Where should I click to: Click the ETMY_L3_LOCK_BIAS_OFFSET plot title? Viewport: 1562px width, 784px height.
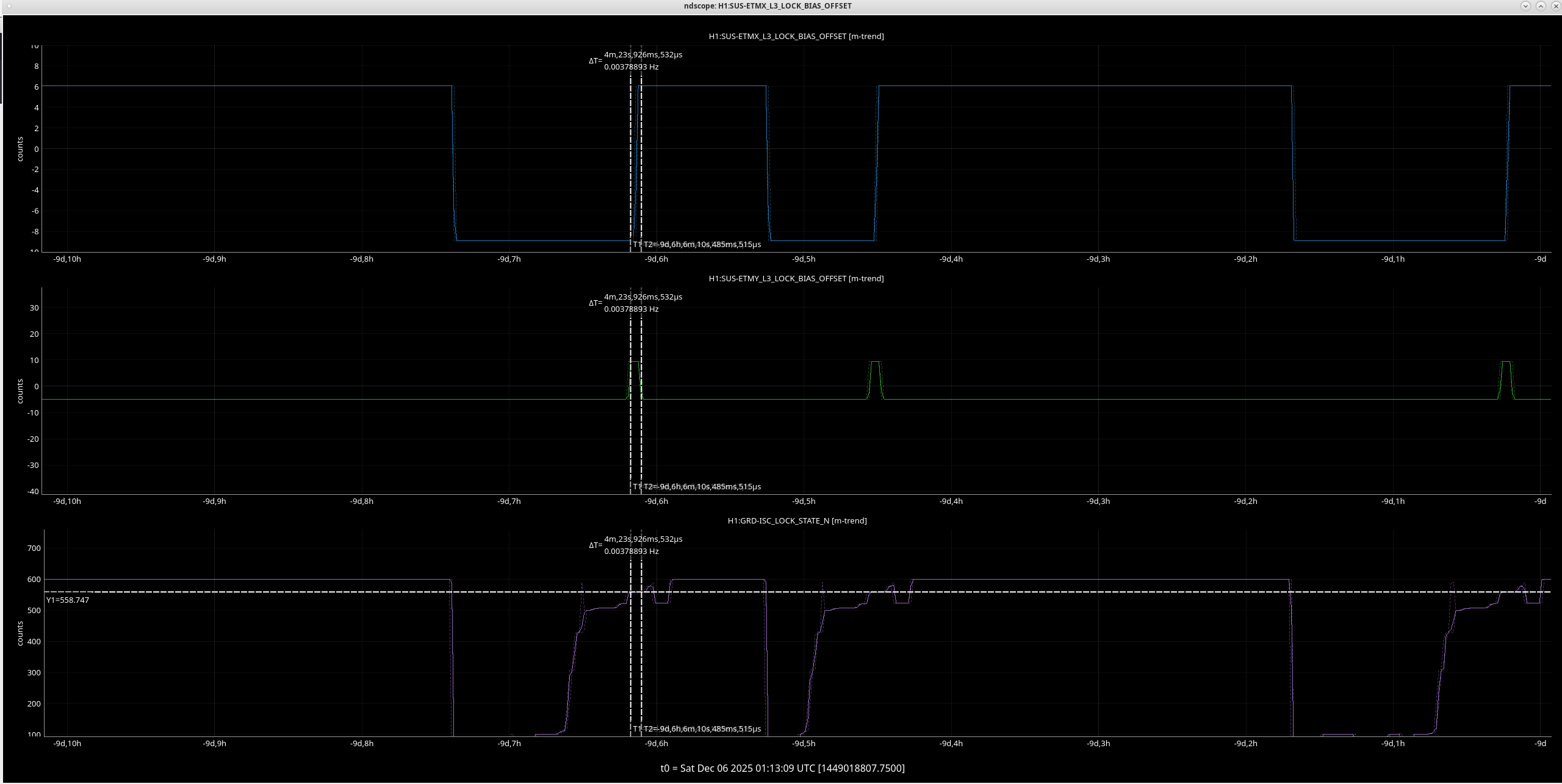[x=796, y=279]
